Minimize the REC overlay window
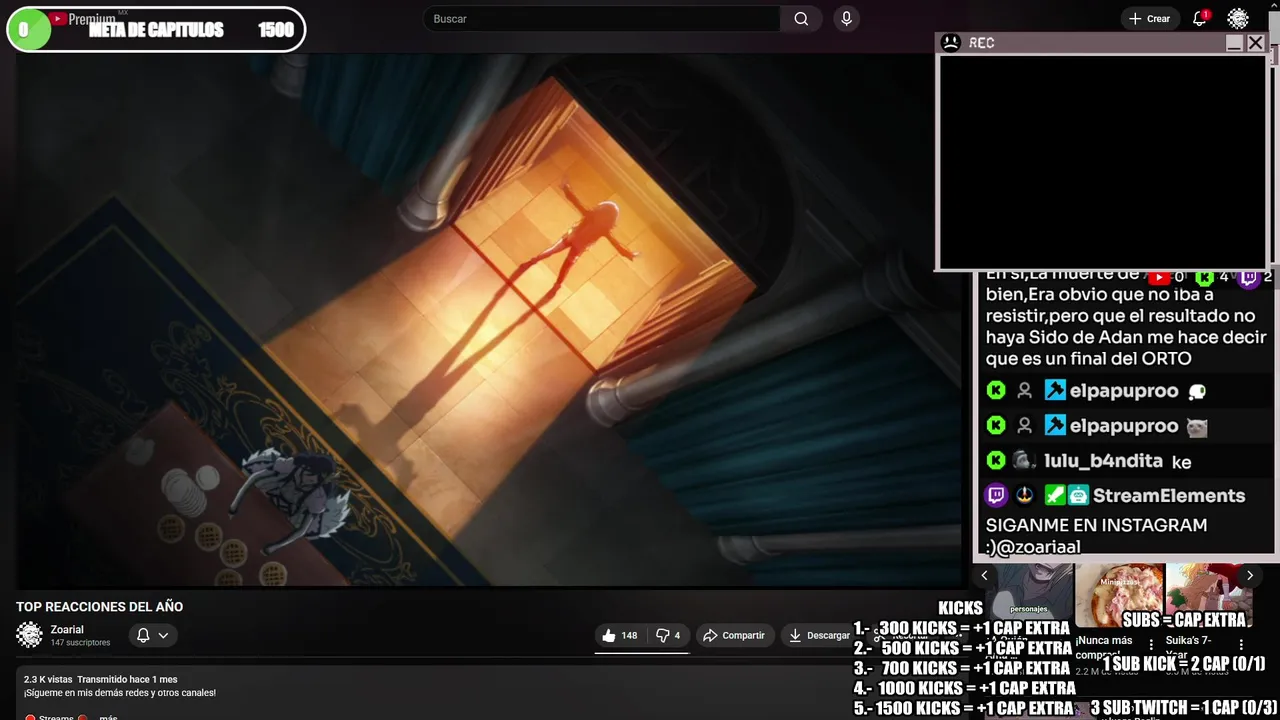The width and height of the screenshot is (1280, 720). [1234, 43]
